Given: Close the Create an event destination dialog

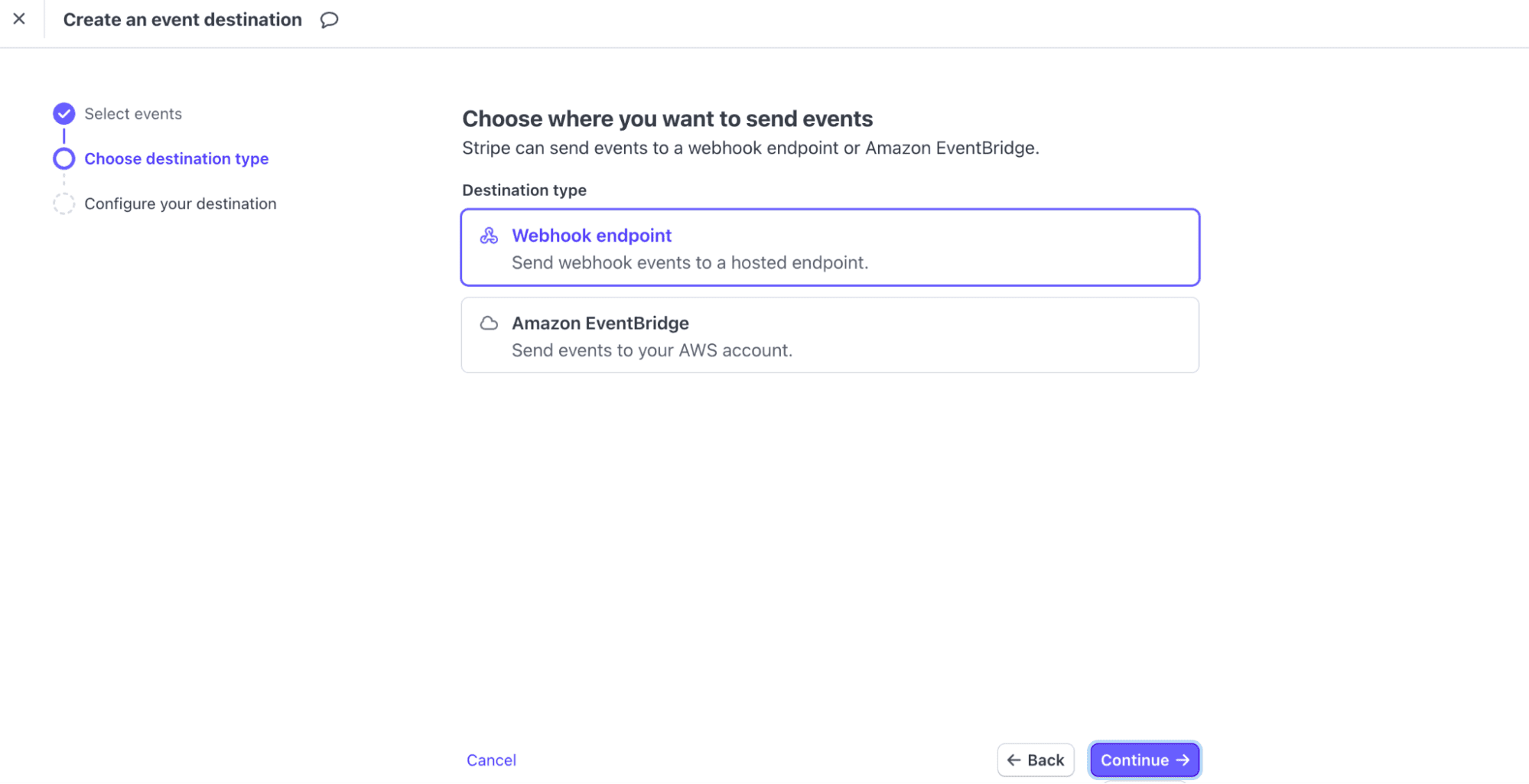Looking at the screenshot, I should (x=19, y=19).
